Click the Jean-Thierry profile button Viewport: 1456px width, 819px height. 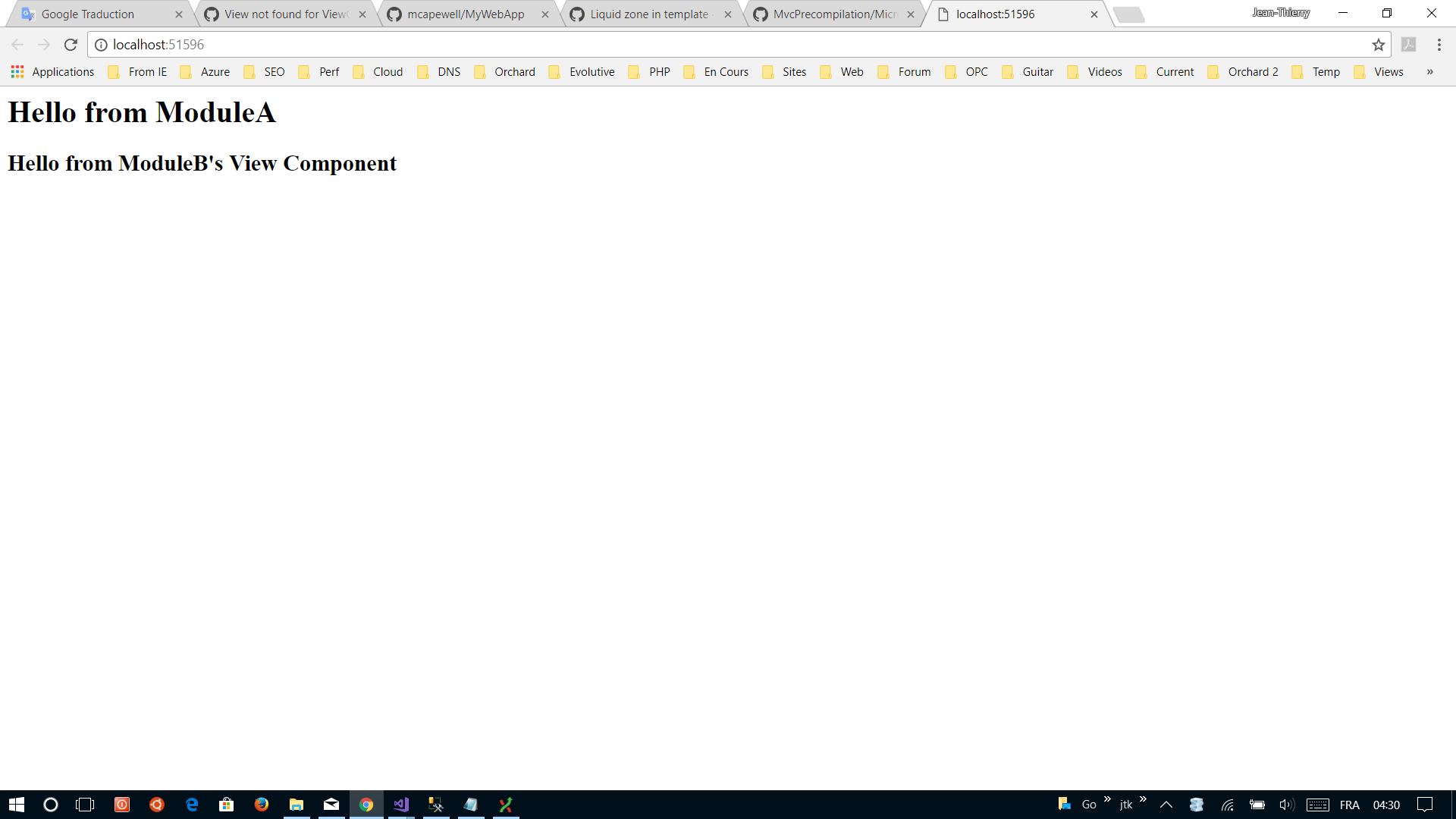pos(1280,13)
